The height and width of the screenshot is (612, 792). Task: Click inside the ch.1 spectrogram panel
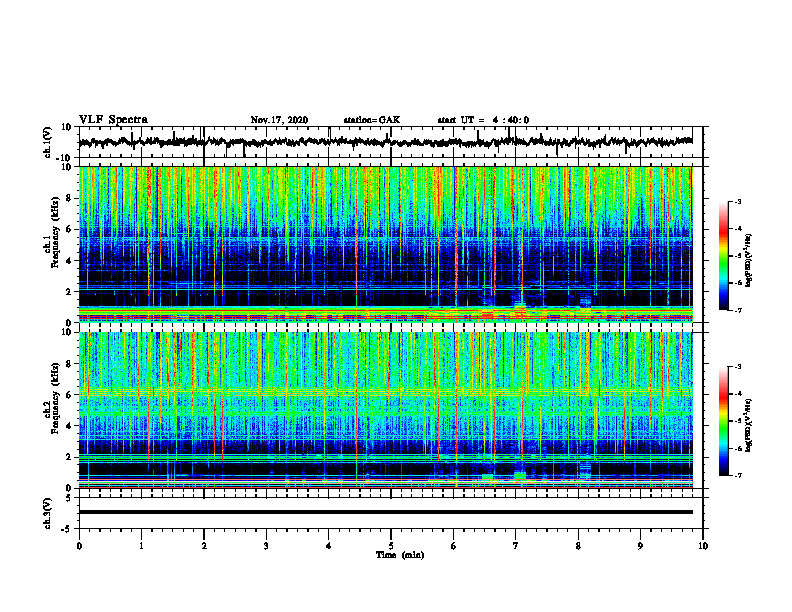385,244
